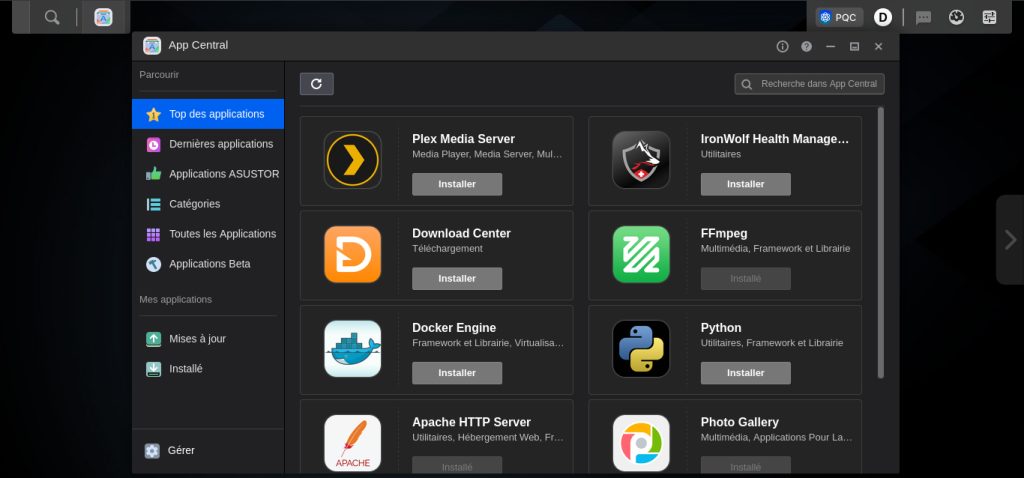
Task: Install Download Center
Action: point(457,279)
